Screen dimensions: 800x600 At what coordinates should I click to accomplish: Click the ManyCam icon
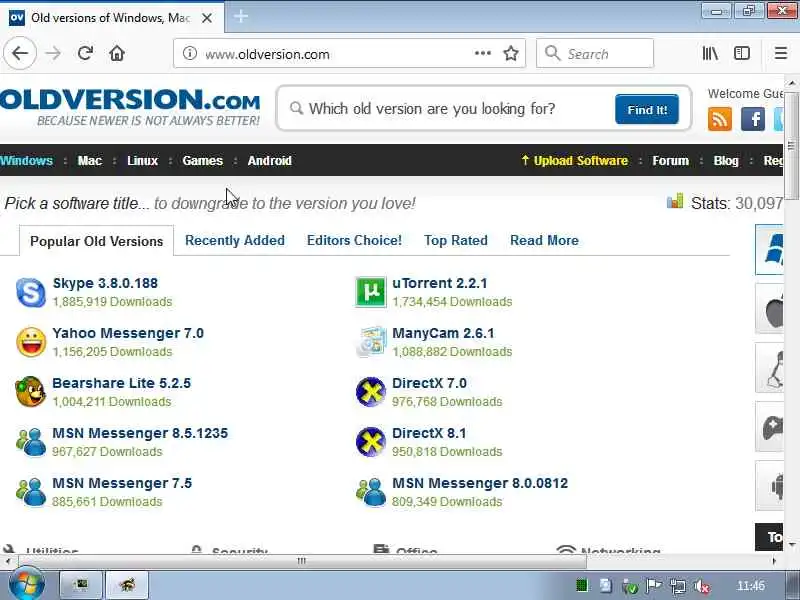370,342
